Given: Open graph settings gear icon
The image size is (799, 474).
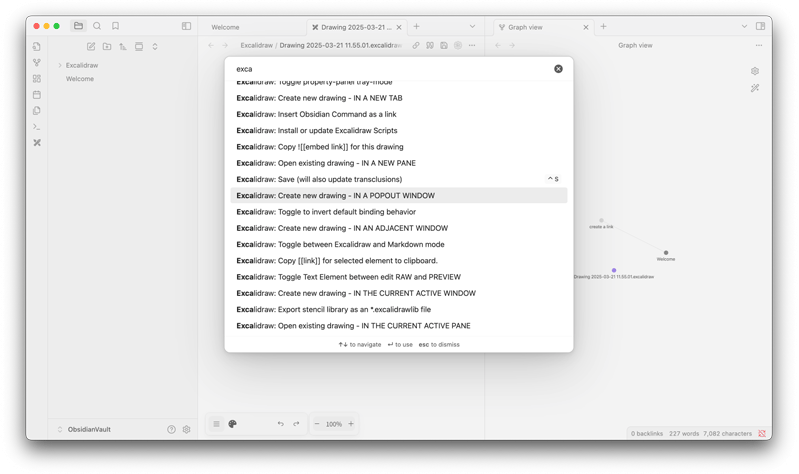Looking at the screenshot, I should click(755, 71).
